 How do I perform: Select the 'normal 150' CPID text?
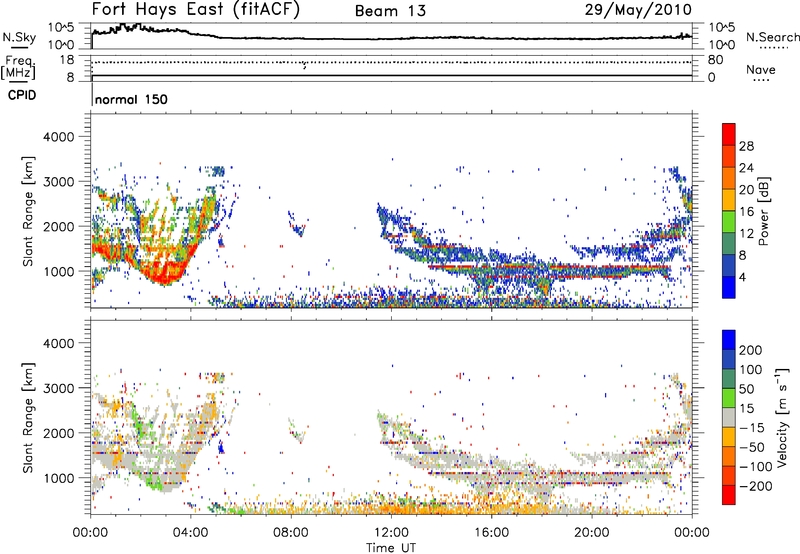[131, 99]
